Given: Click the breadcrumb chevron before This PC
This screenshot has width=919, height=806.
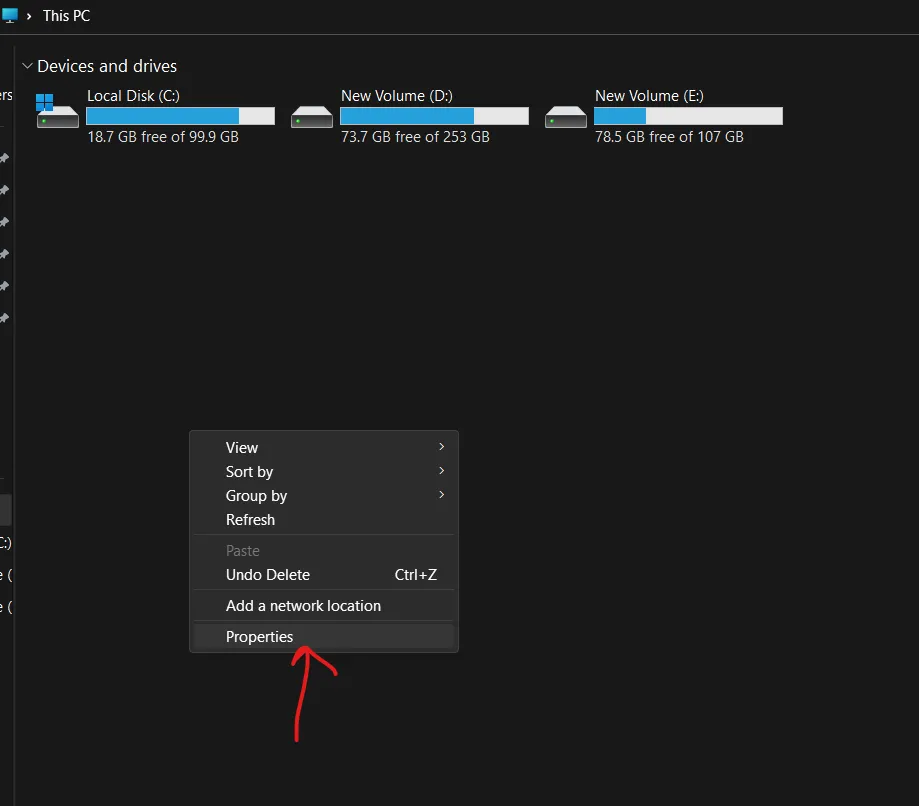Looking at the screenshot, I should 29,17.
